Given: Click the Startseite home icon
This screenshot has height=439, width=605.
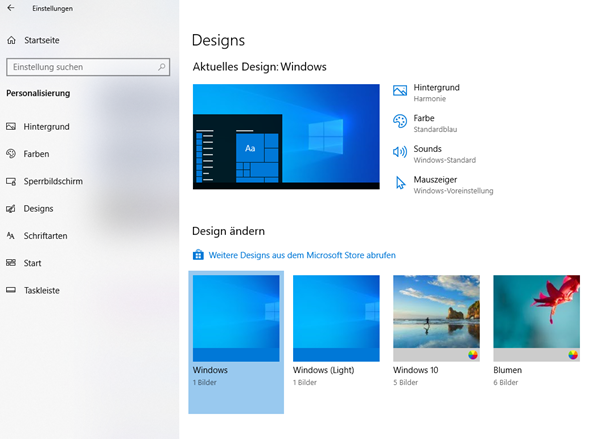Looking at the screenshot, I should 12,40.
